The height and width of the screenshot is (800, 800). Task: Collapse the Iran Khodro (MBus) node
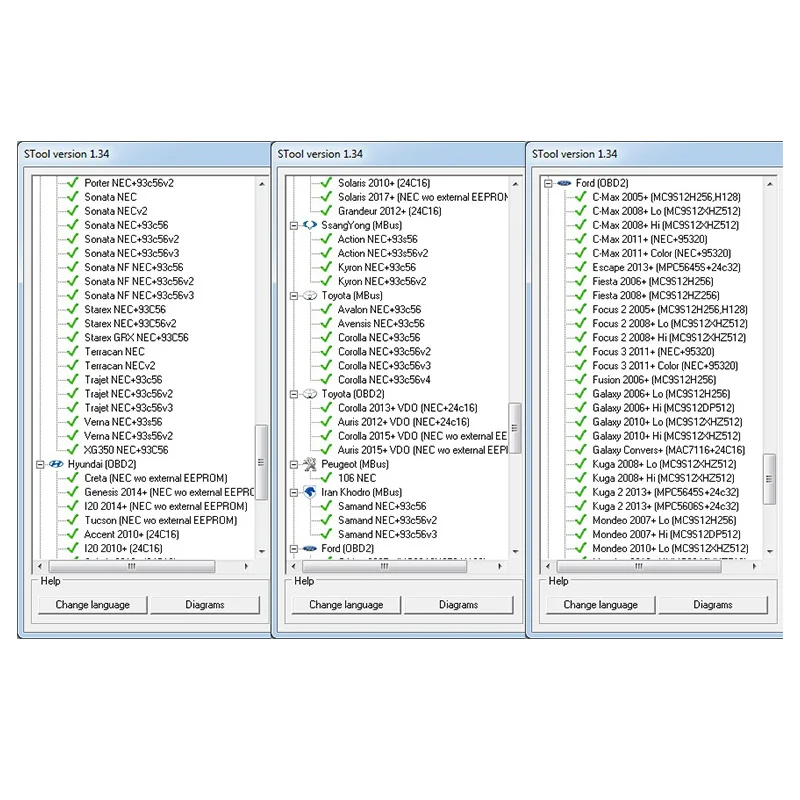click(294, 492)
